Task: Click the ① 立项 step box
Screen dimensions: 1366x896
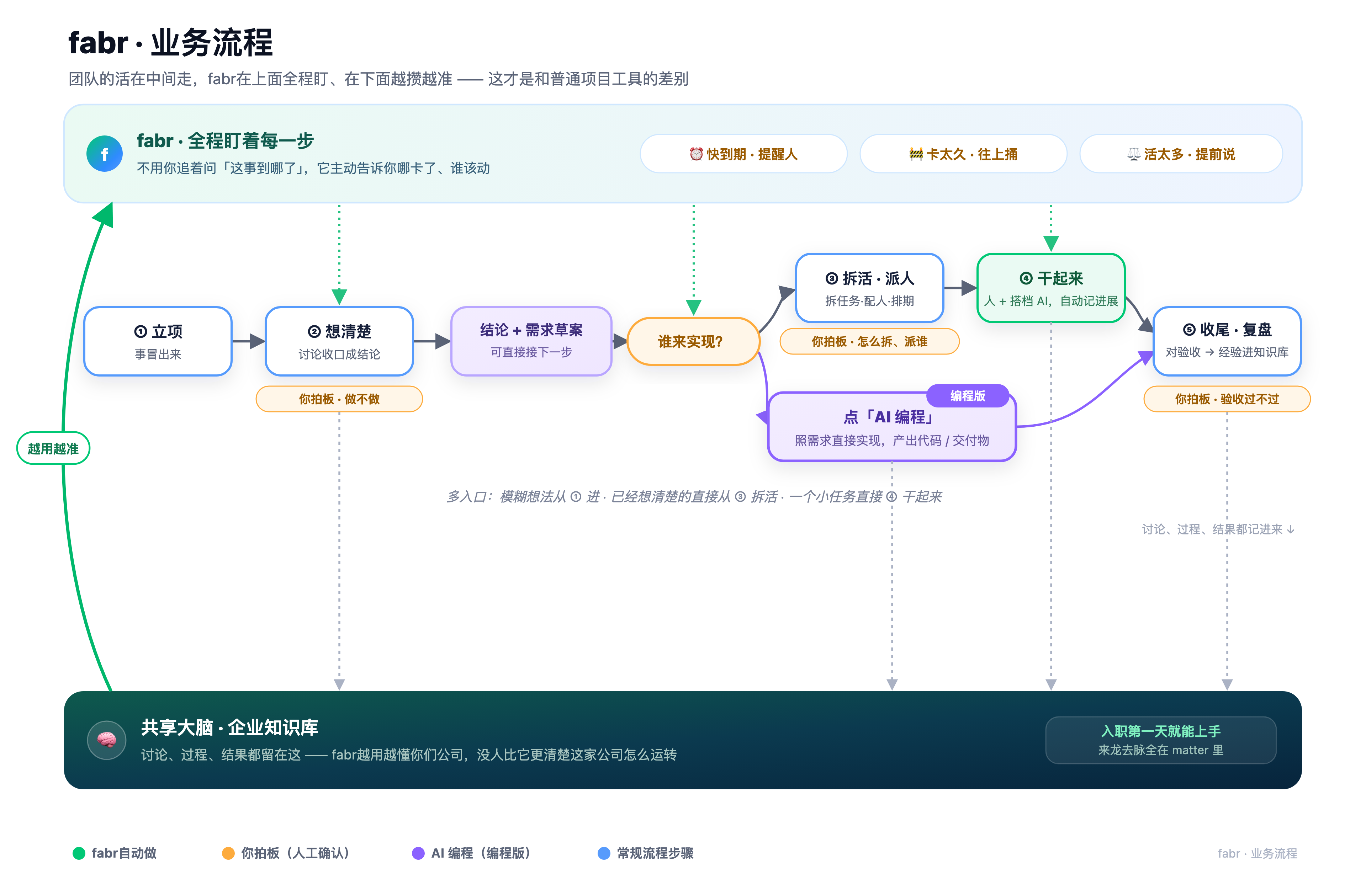Action: click(x=158, y=341)
